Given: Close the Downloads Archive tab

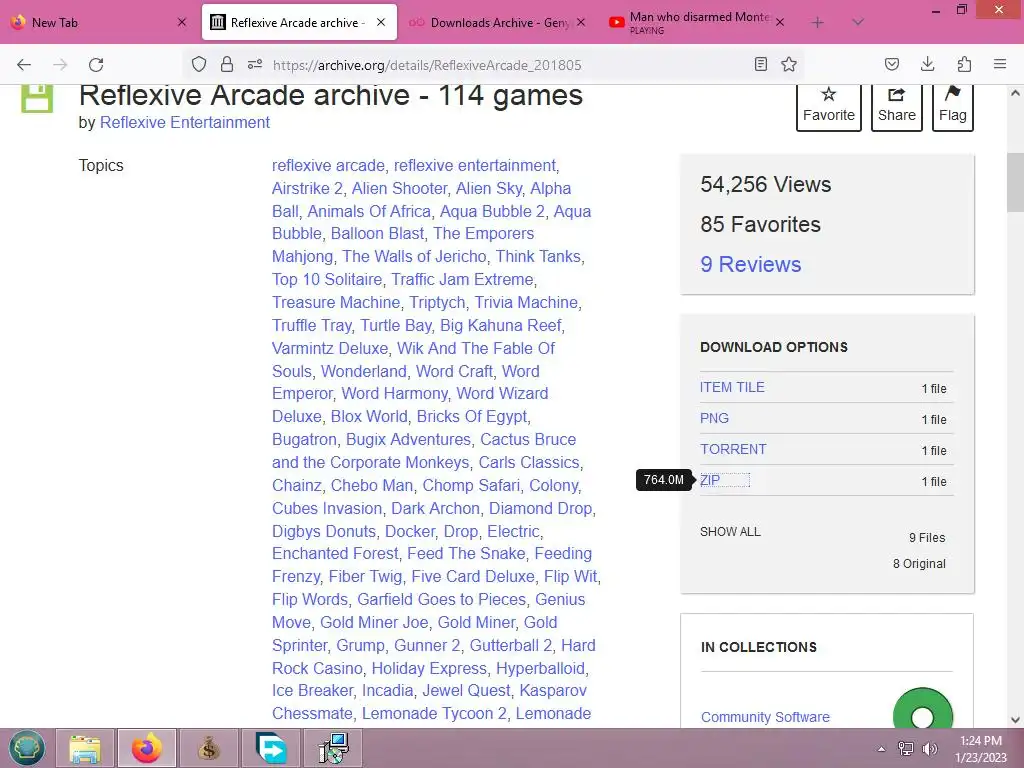Looking at the screenshot, I should pos(581,22).
